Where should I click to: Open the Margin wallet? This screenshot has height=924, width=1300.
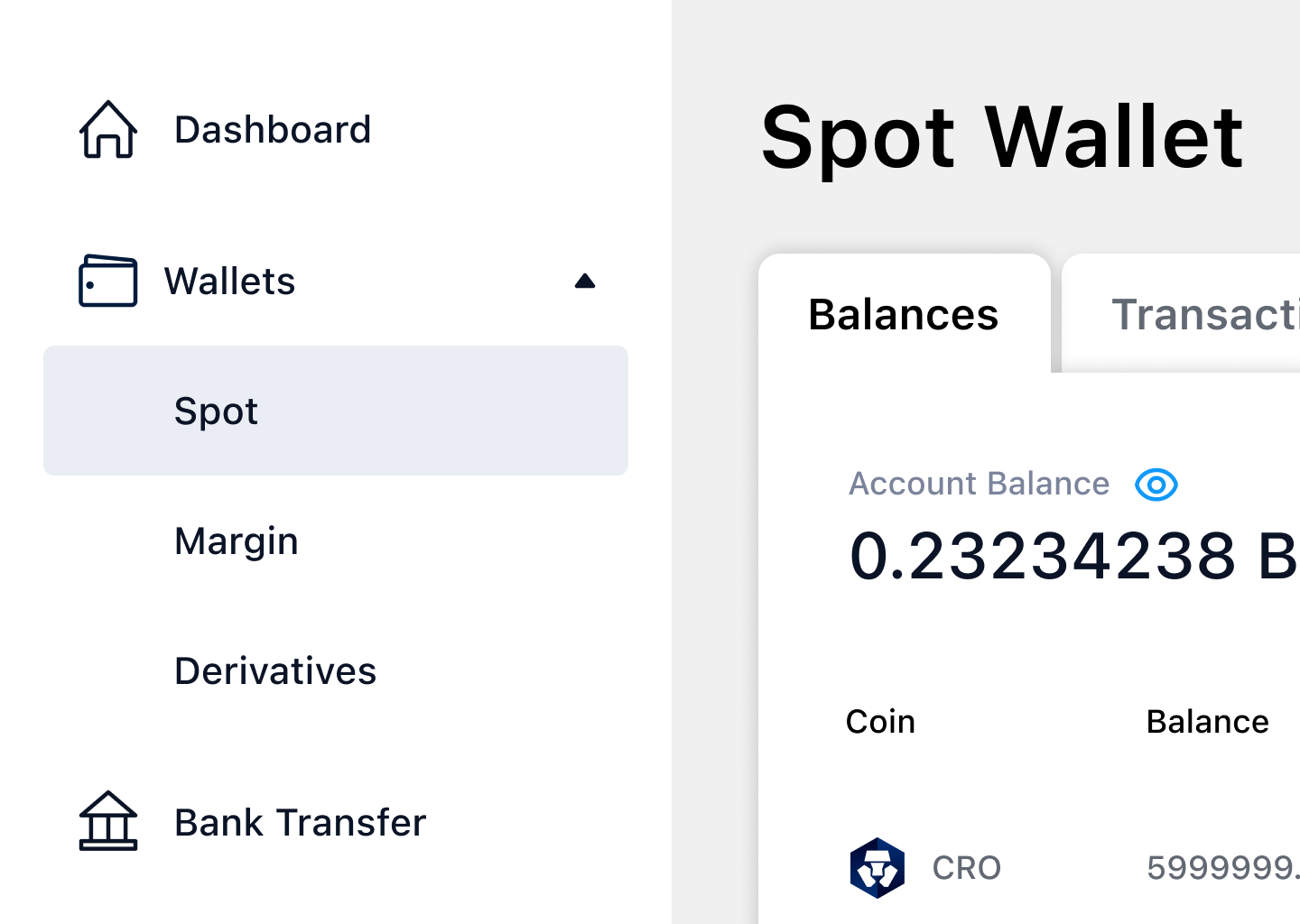[x=237, y=541]
